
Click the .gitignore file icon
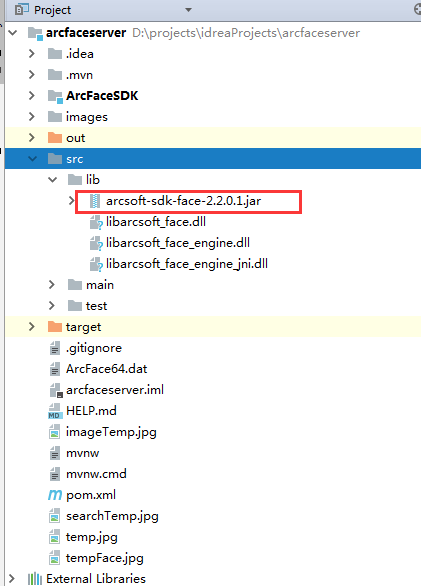coord(55,348)
